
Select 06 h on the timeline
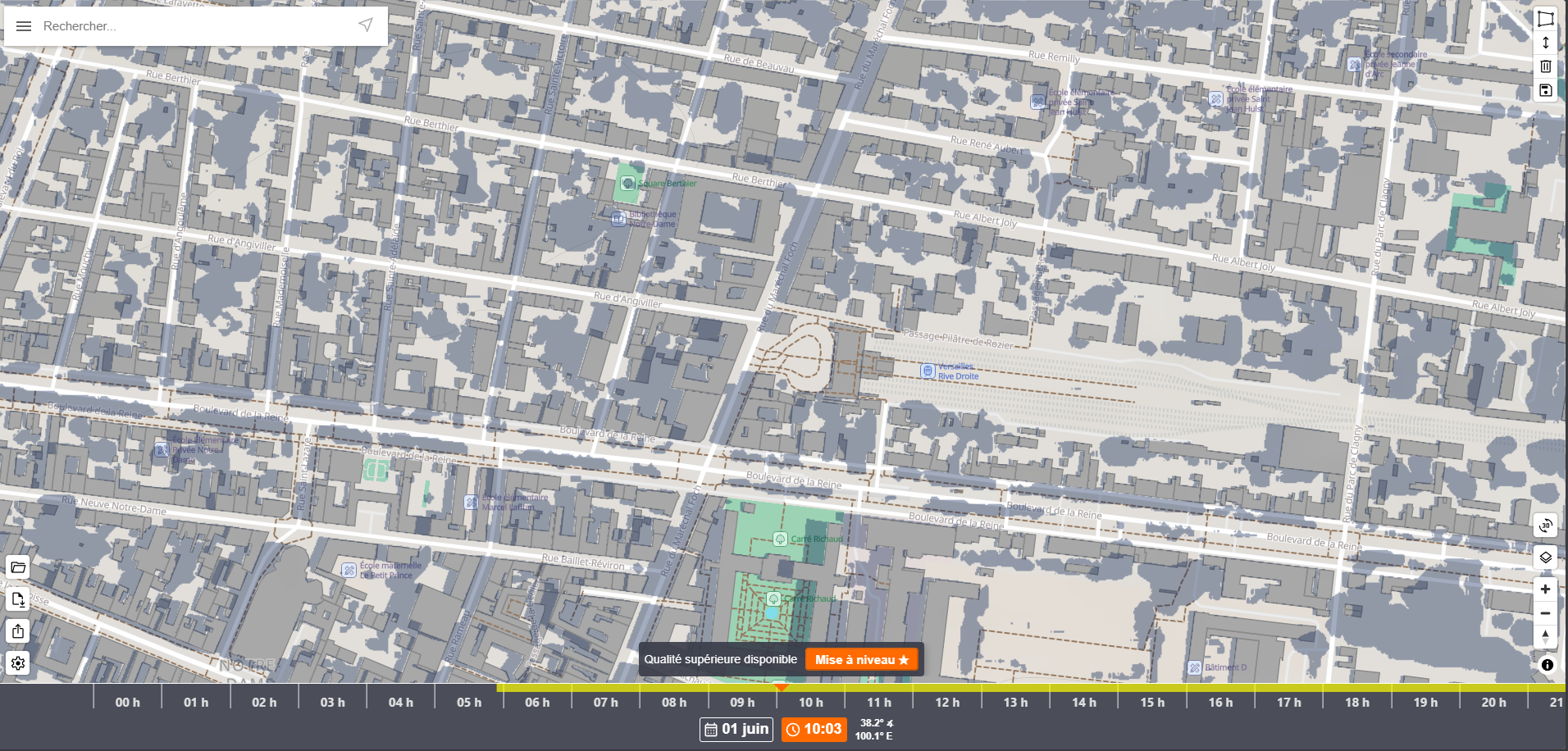[x=537, y=703]
